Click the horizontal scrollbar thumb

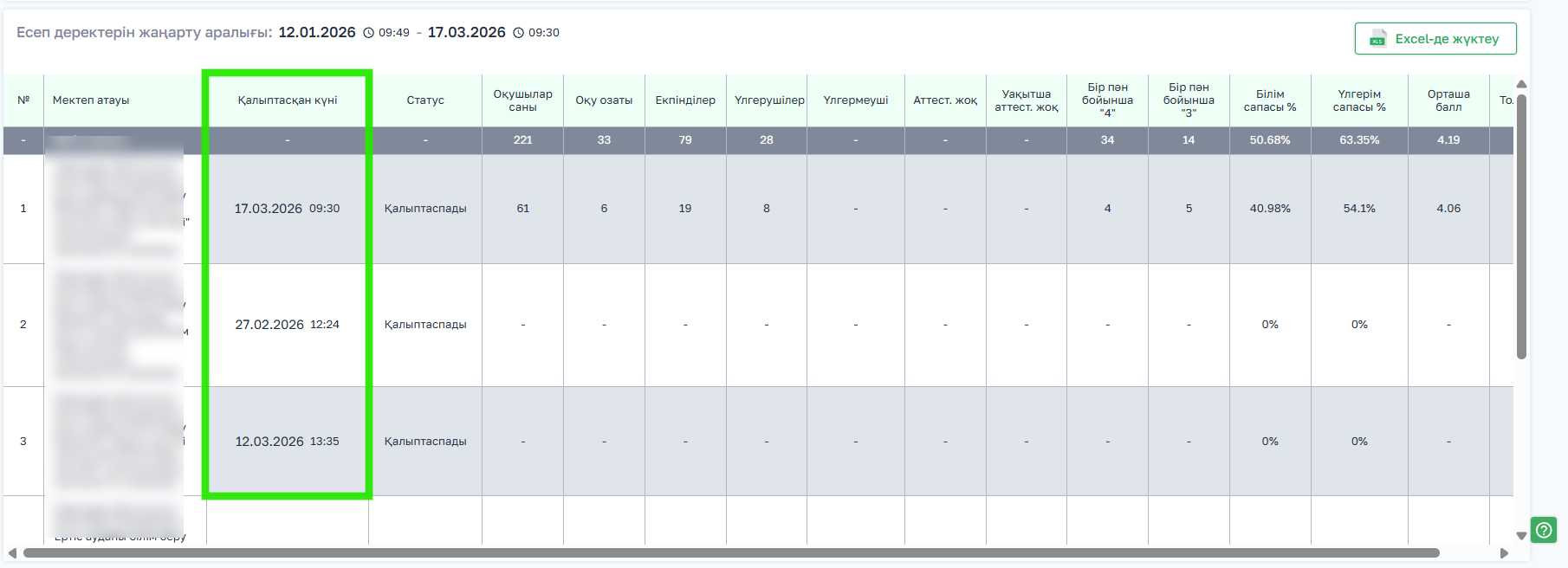731,552
